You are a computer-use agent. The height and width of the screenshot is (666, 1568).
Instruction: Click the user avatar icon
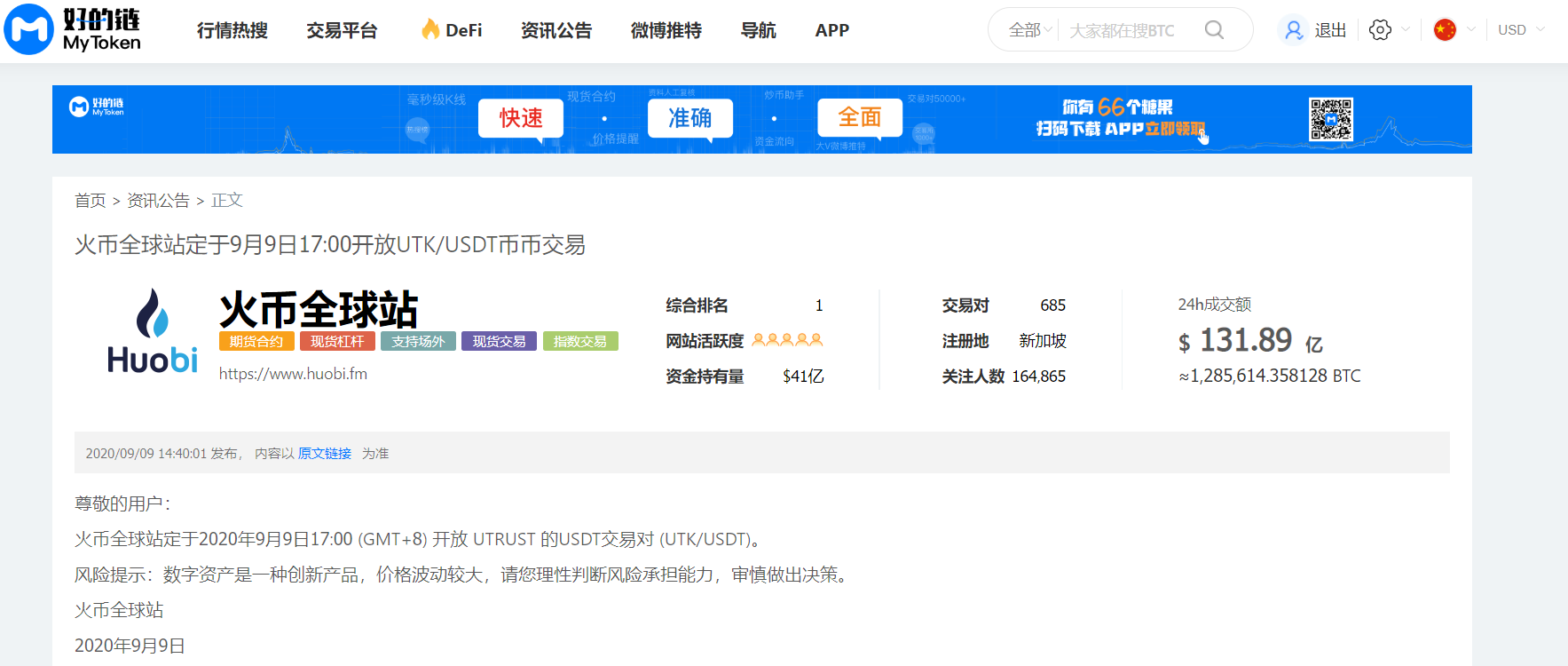pos(1294,30)
